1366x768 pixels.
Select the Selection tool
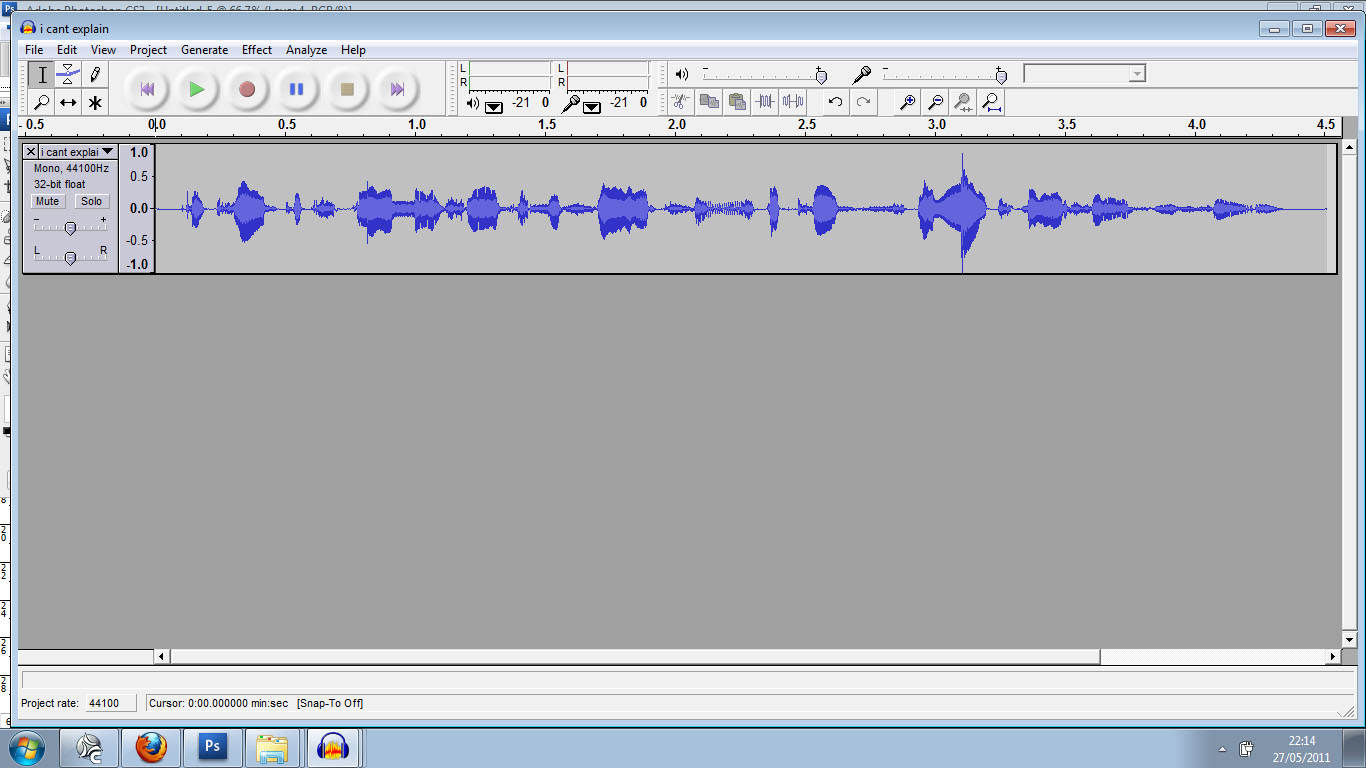40,73
